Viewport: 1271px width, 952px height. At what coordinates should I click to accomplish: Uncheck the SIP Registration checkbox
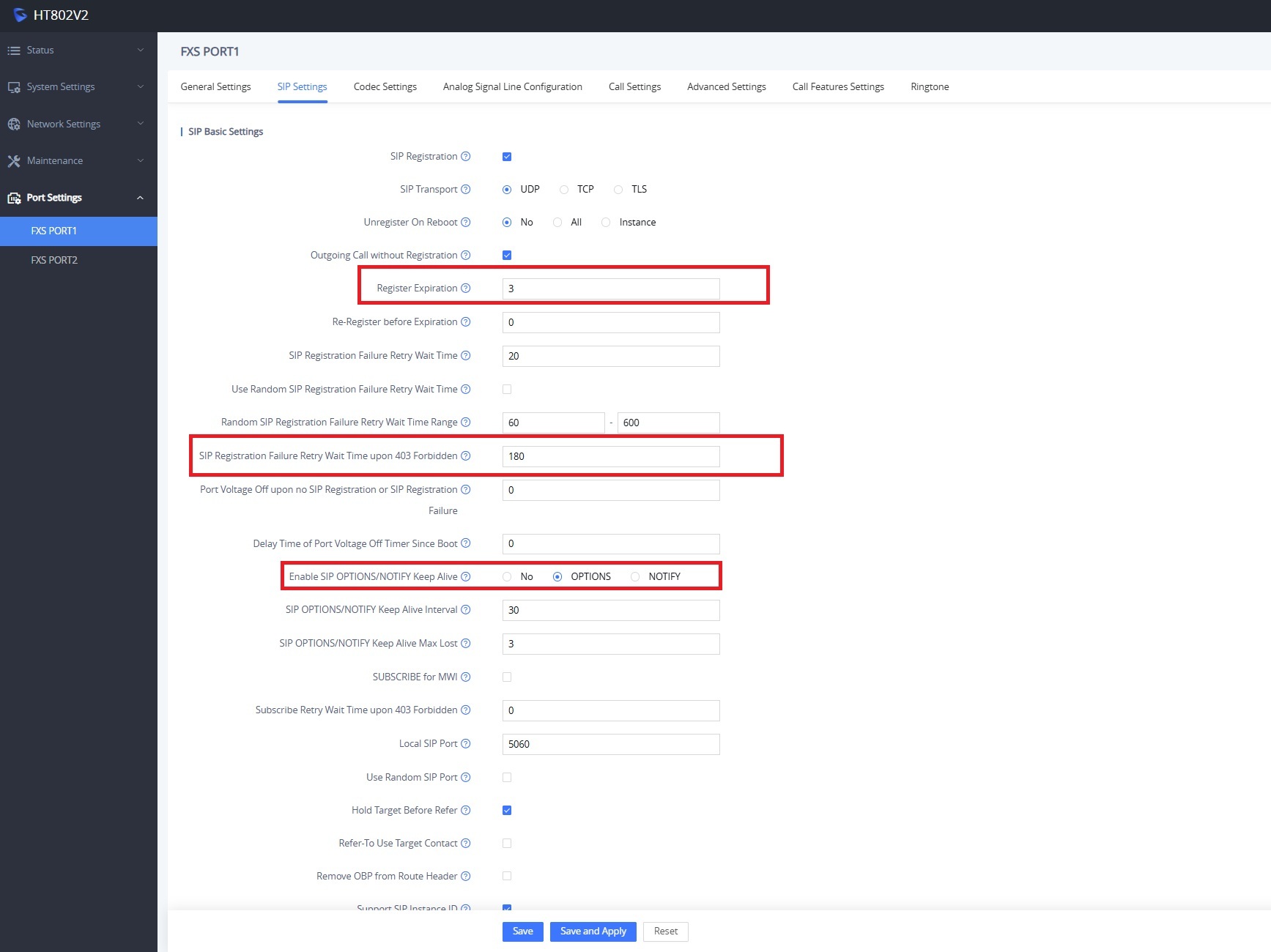(507, 157)
